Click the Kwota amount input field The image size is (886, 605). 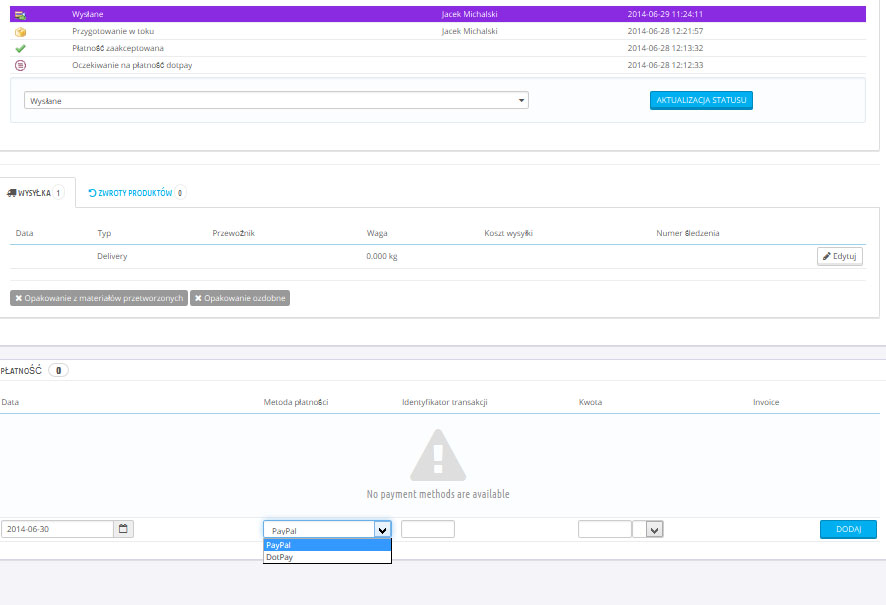tap(605, 529)
